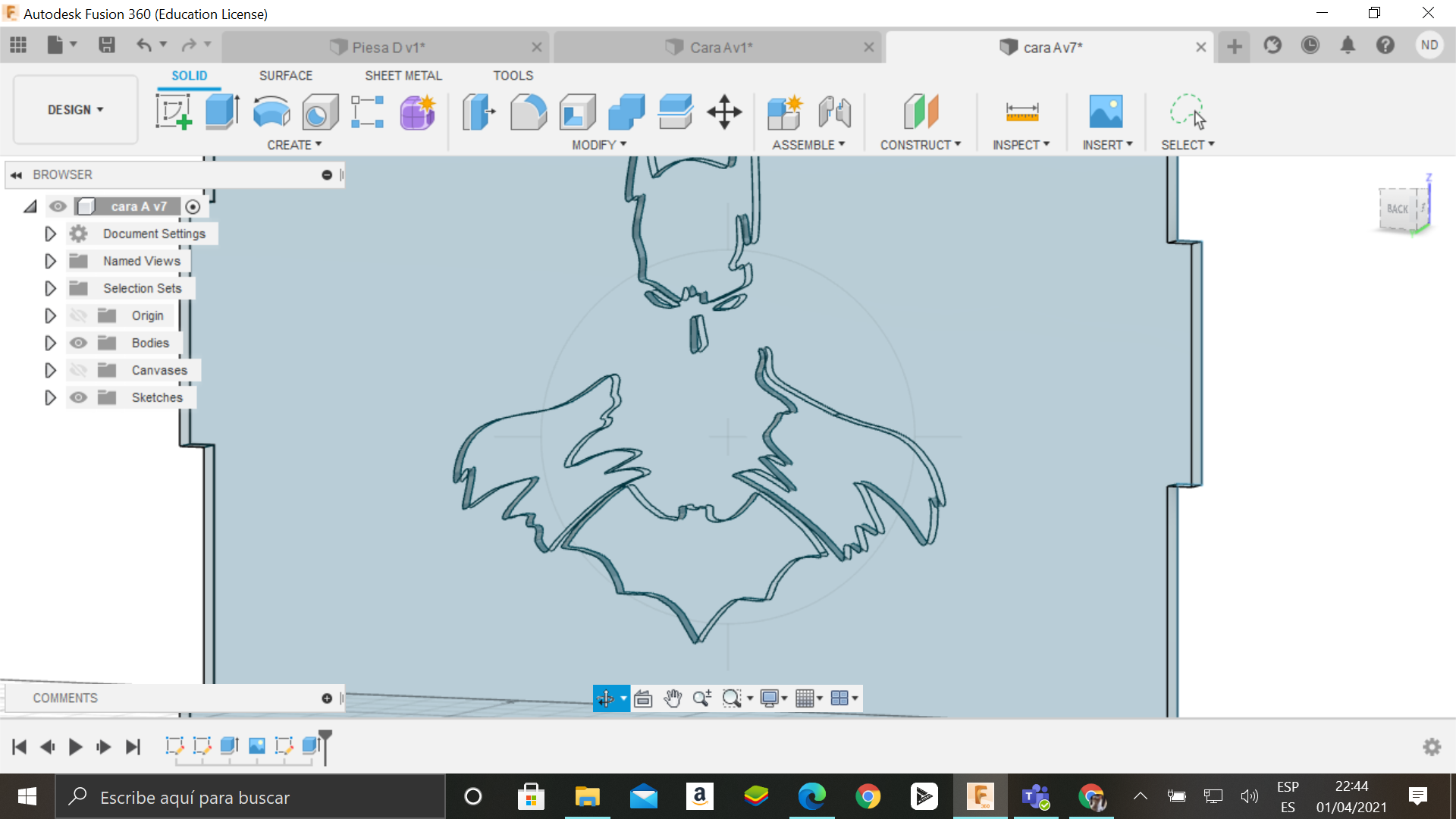Viewport: 1456px width, 819px height.
Task: Select the Revolve tool
Action: tap(271, 111)
